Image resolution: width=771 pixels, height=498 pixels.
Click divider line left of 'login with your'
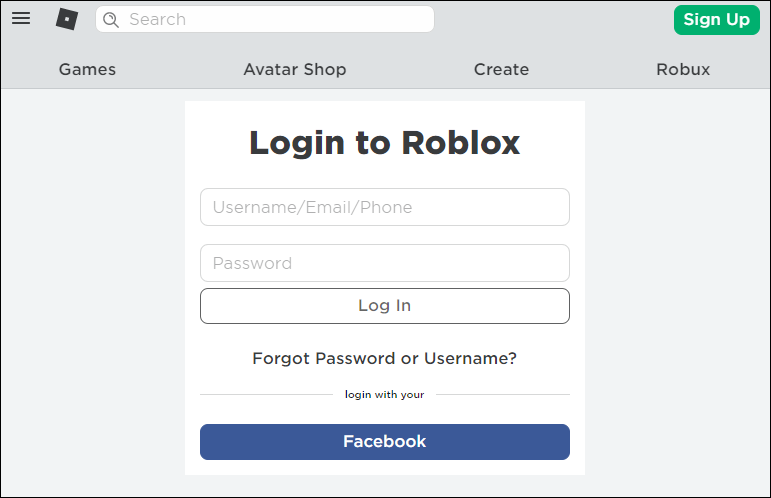266,395
